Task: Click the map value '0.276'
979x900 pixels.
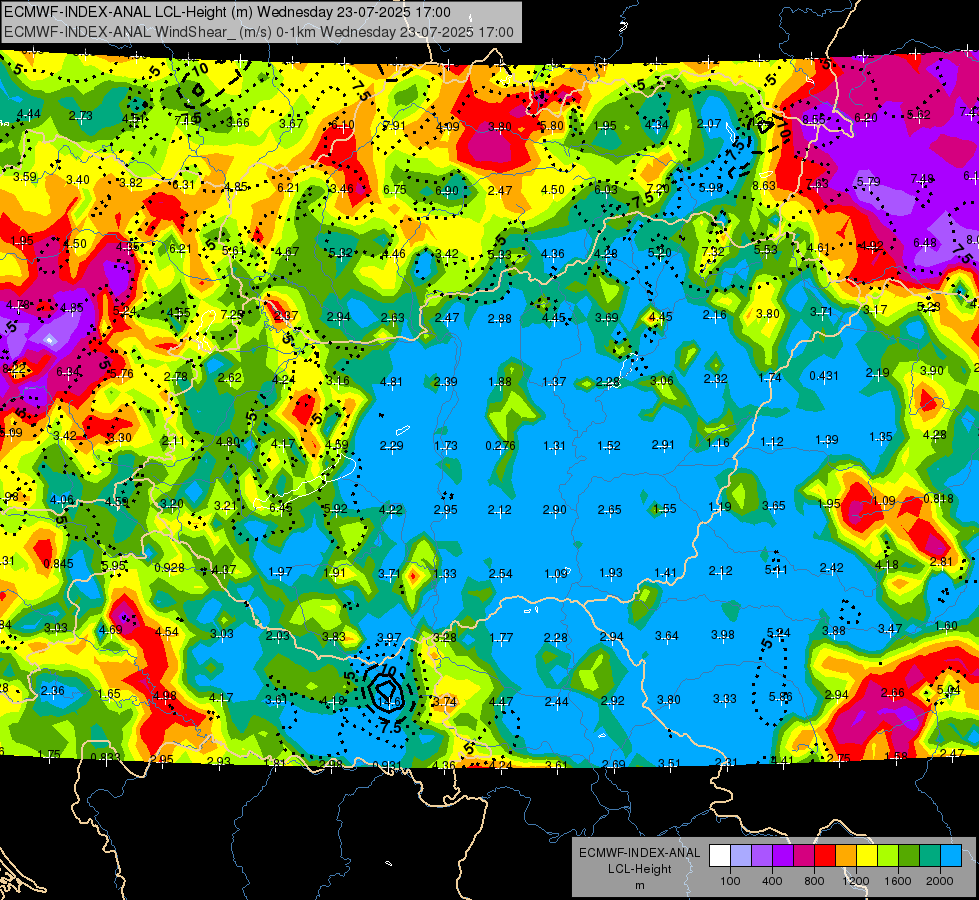Action: [500, 445]
